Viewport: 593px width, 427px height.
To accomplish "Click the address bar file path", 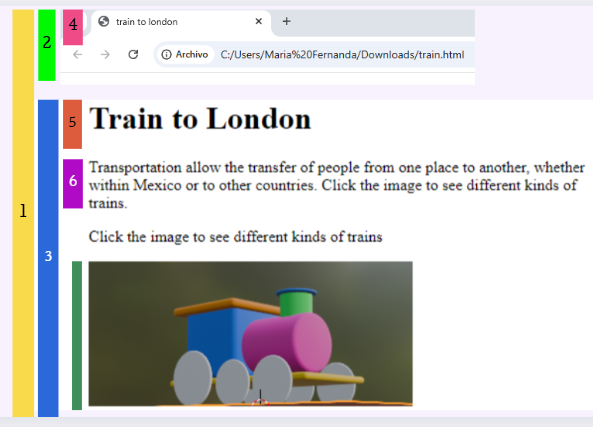I will (x=342, y=55).
